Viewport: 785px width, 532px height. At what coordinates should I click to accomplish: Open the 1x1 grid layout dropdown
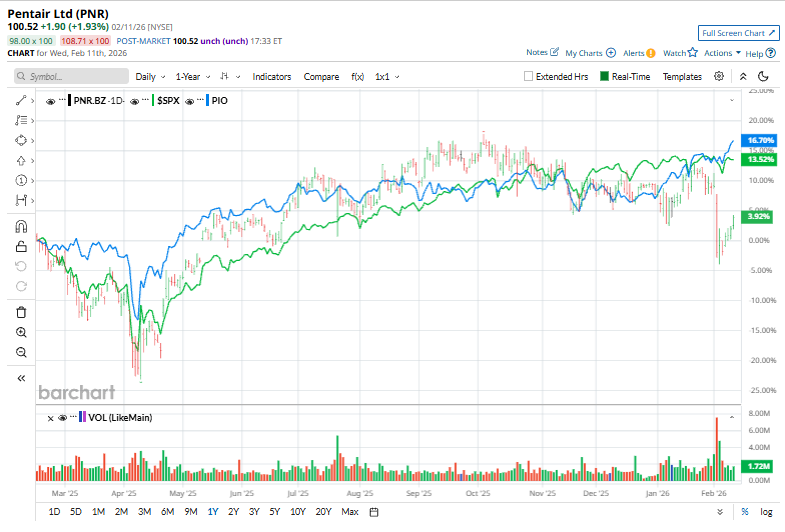point(387,77)
